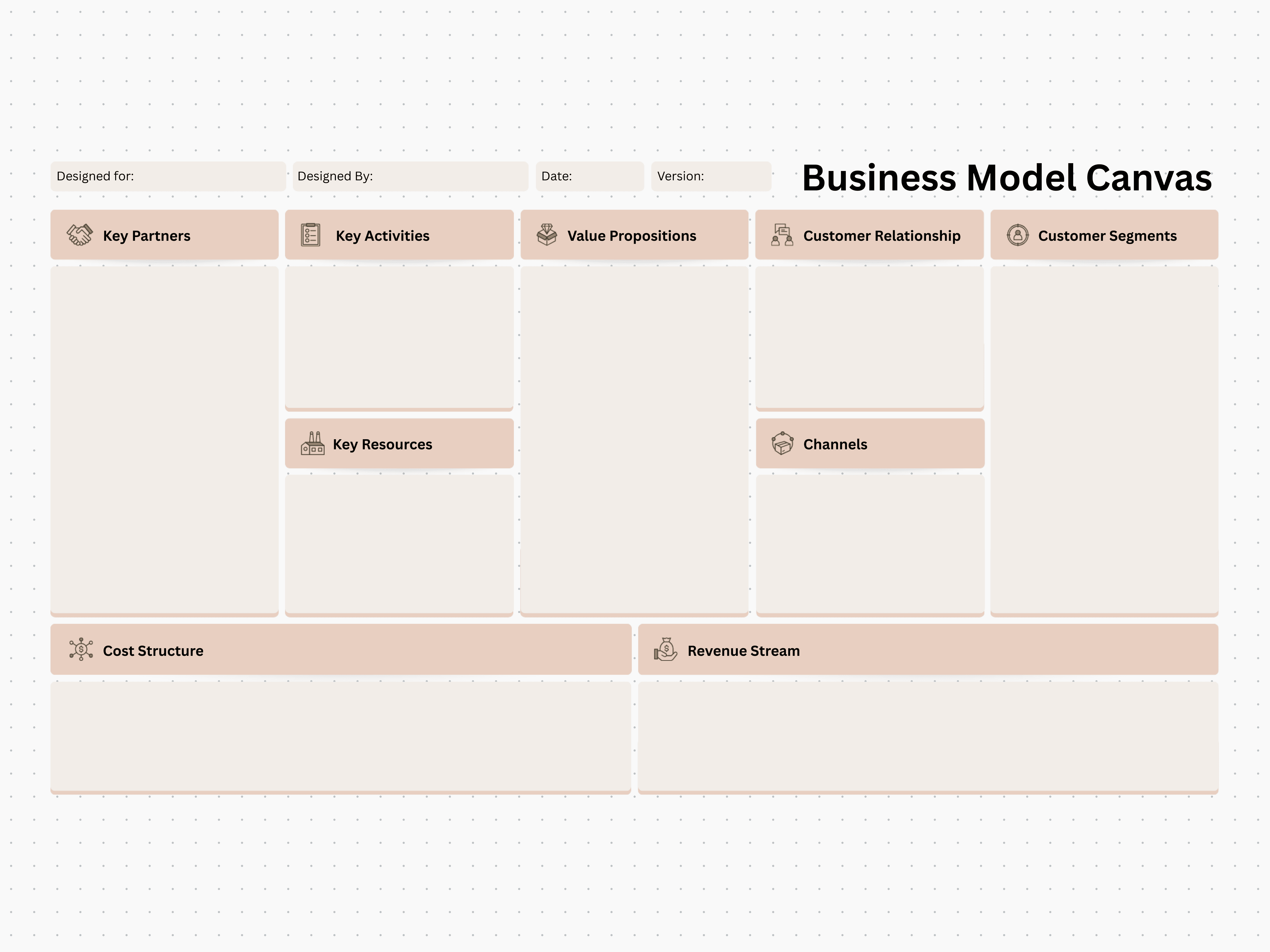Click the Customer Segments target icon

pyautogui.click(x=1017, y=235)
